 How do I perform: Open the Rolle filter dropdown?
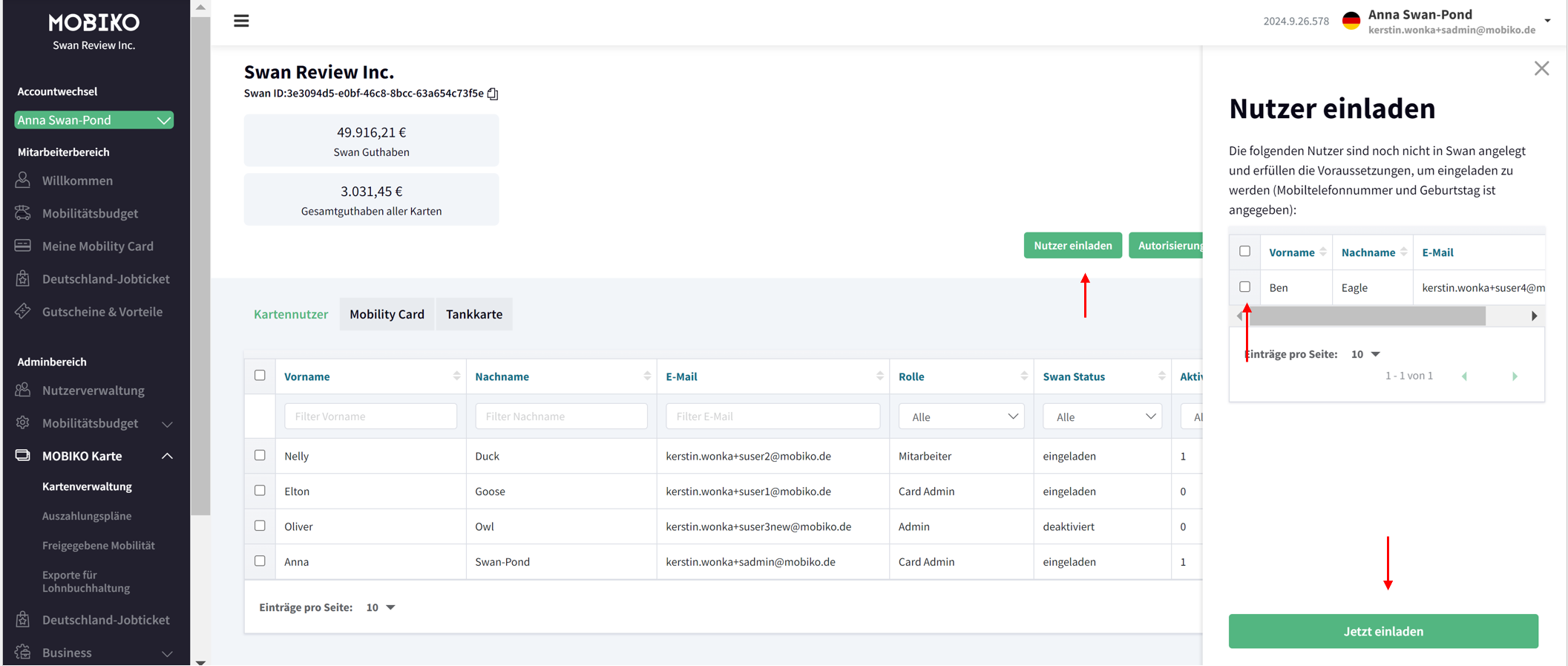tap(961, 417)
